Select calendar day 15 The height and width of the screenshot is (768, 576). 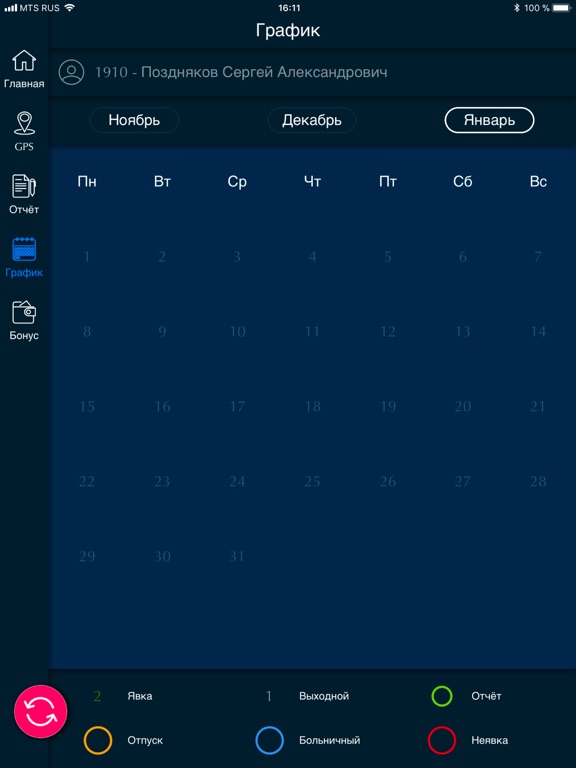(87, 407)
